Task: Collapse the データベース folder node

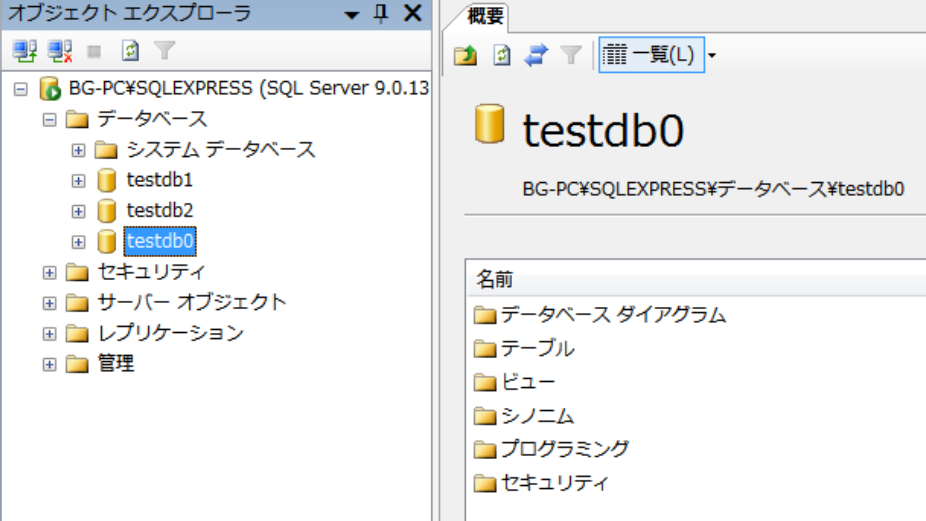Action: [x=50, y=120]
